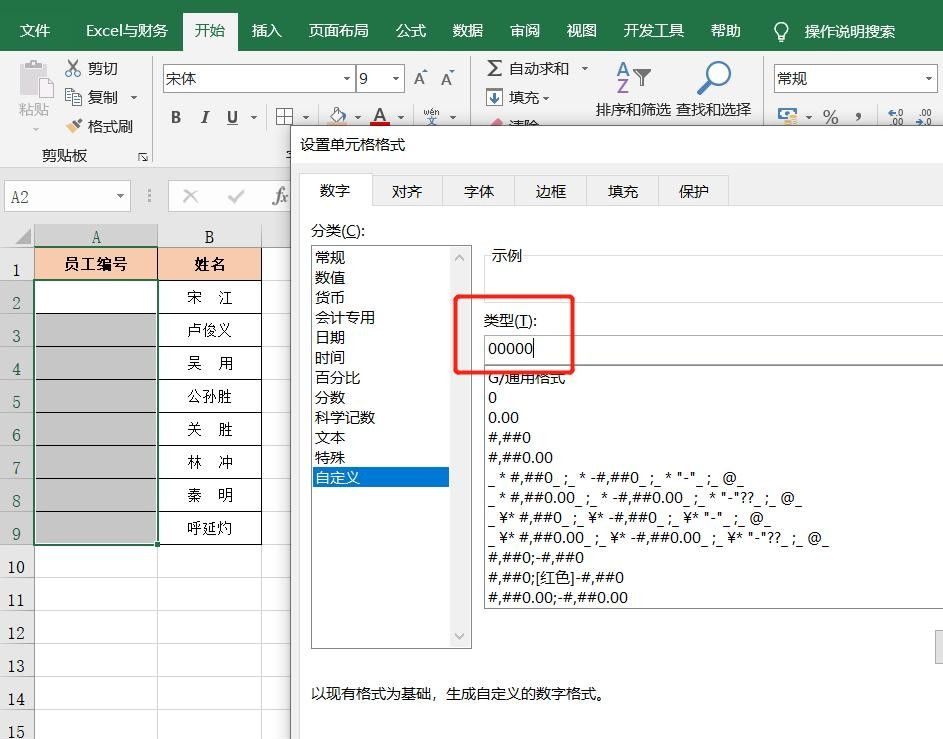Apply bold formatting with the B icon
This screenshot has width=943, height=739.
click(176, 117)
